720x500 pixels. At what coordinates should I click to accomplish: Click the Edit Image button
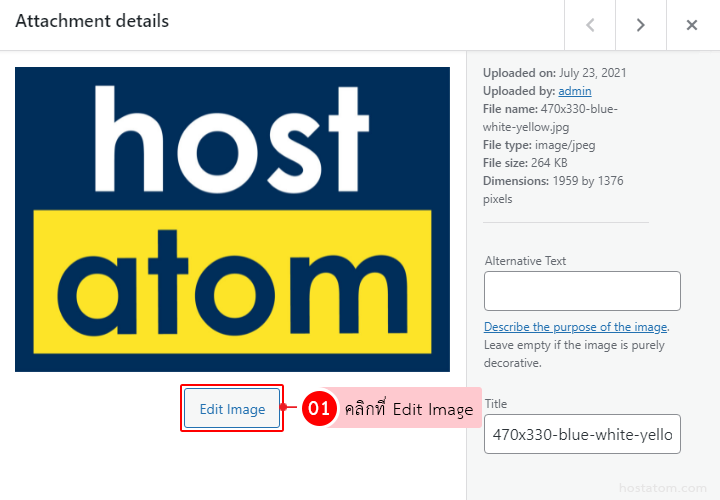coord(232,409)
